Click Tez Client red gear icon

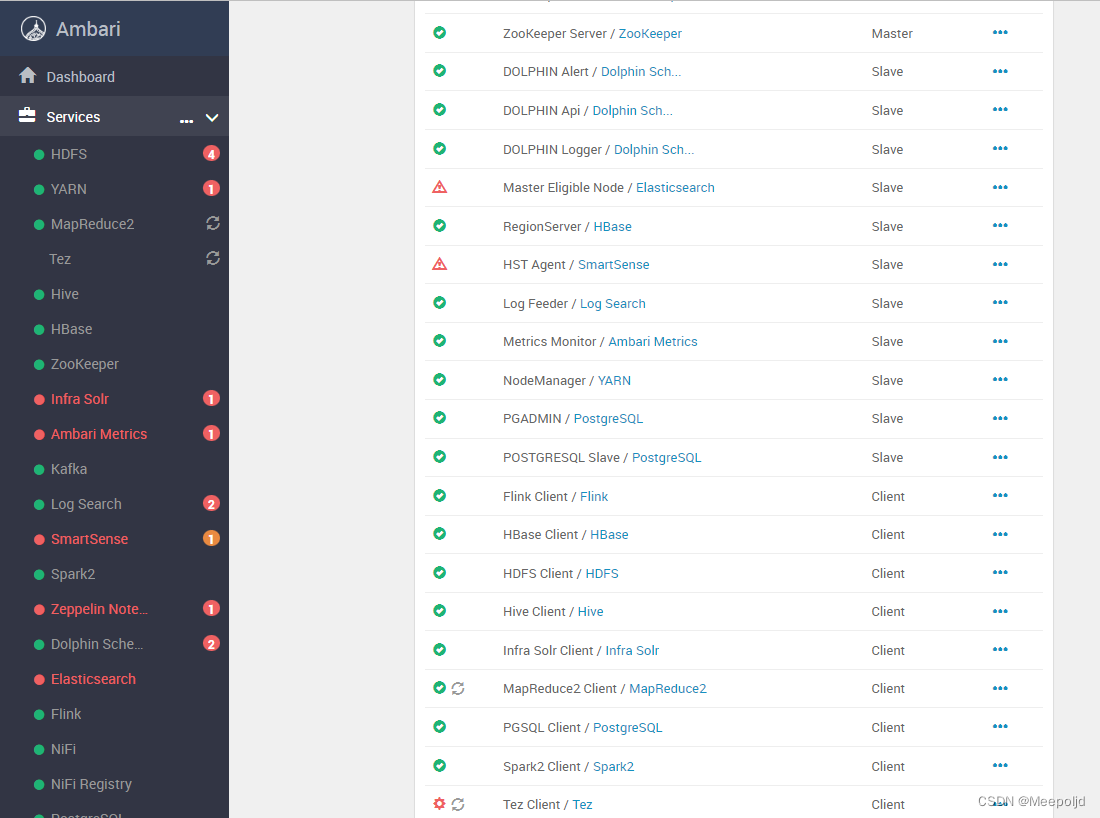[439, 803]
